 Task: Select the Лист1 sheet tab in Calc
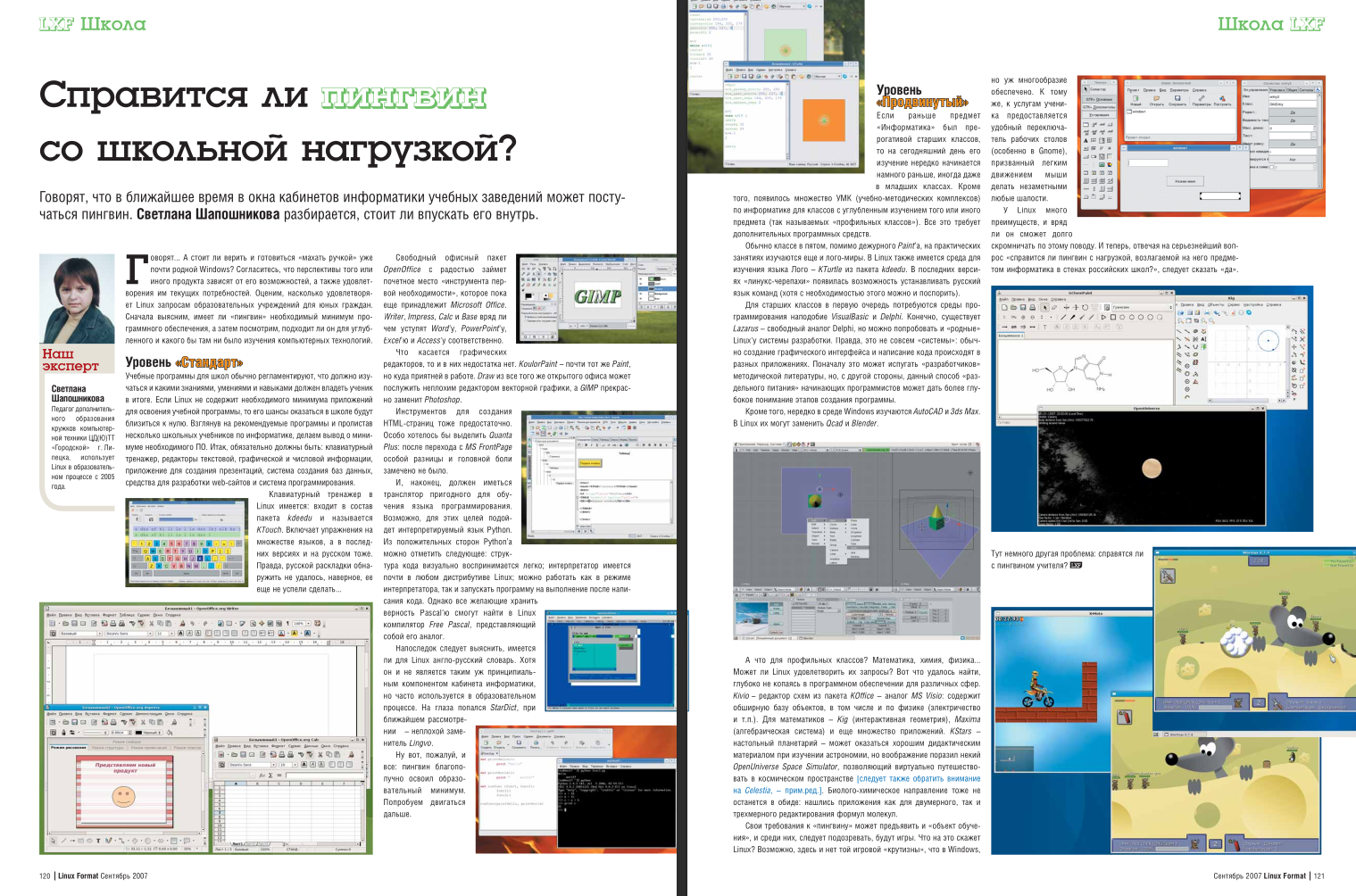pyautogui.click(x=237, y=842)
